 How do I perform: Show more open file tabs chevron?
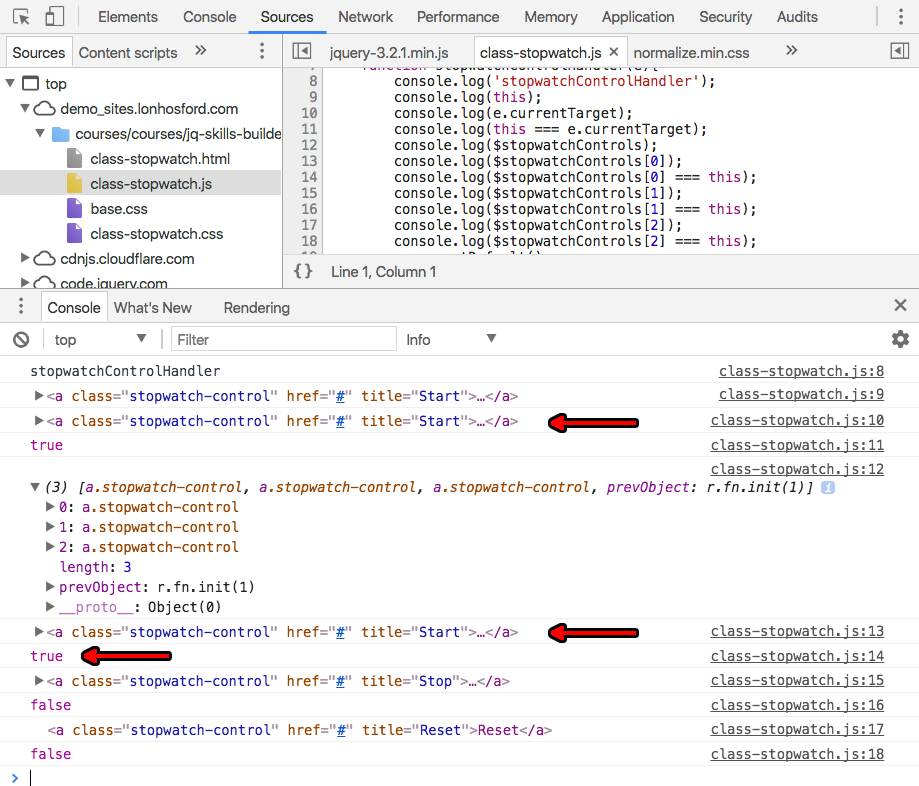(791, 50)
